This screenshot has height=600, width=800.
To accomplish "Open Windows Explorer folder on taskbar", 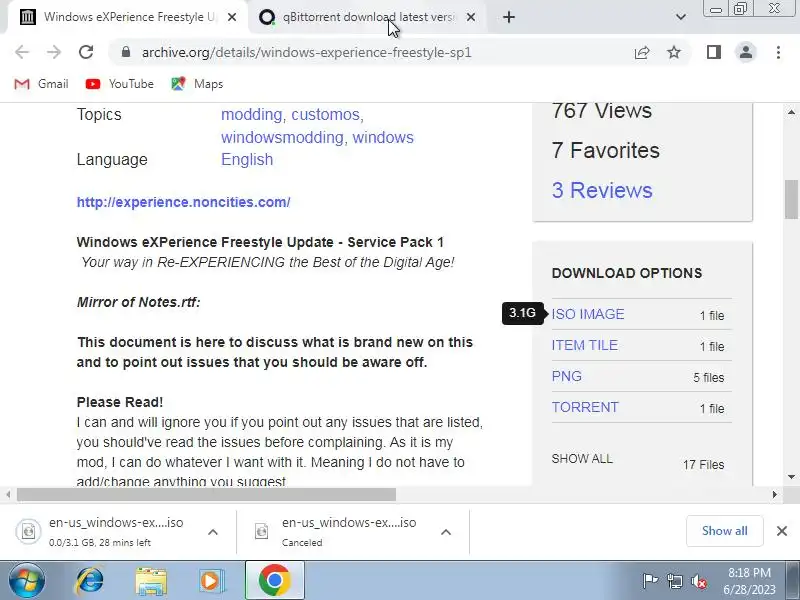I will click(x=151, y=581).
